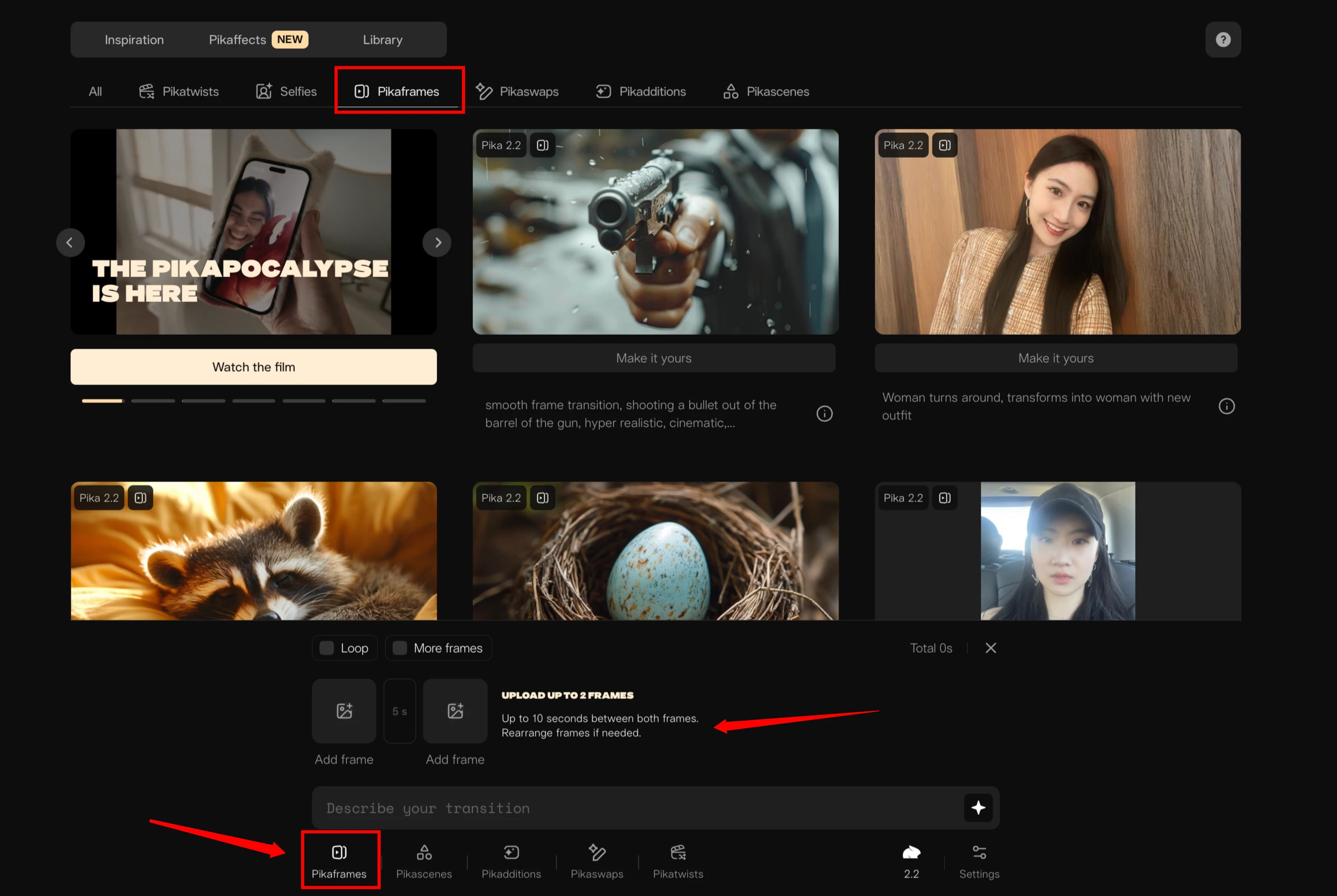The height and width of the screenshot is (896, 1337).
Task: Open the help question mark icon
Action: pos(1223,39)
